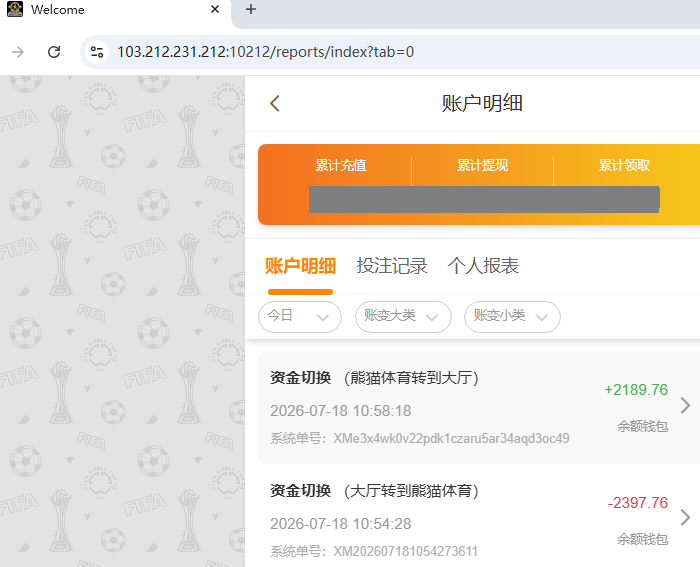Expand details arrow for -2397.76 record
Screen dimensions: 700x567
pyautogui.click(x=685, y=518)
